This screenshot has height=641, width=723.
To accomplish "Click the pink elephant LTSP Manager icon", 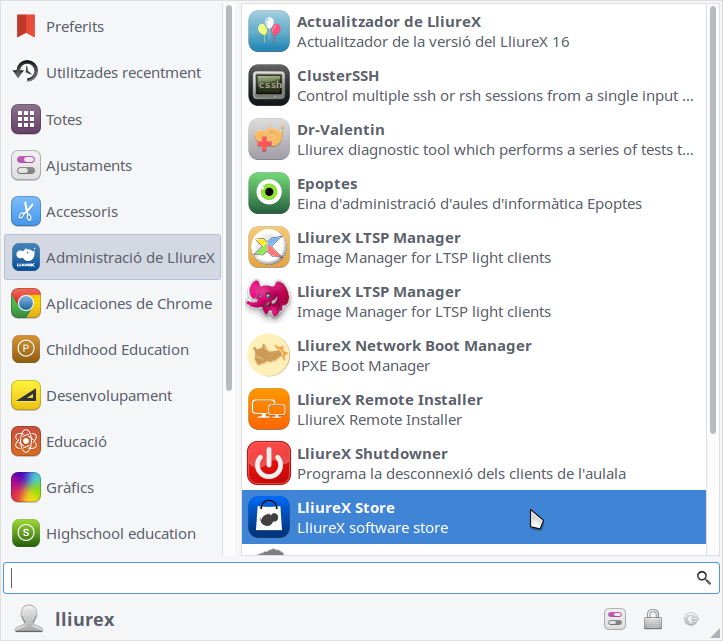I will coord(268,301).
